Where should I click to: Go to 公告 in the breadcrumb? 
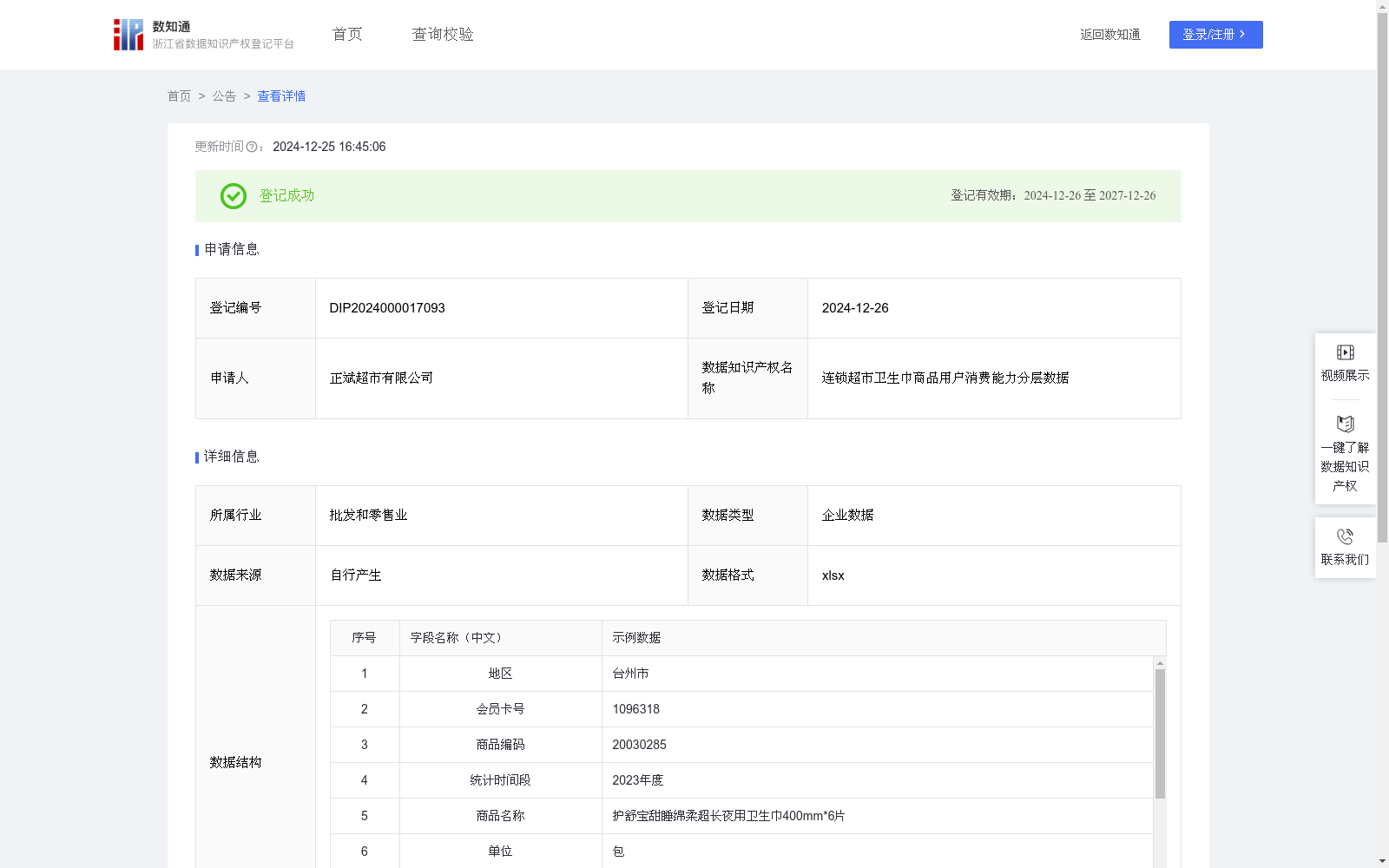point(224,96)
